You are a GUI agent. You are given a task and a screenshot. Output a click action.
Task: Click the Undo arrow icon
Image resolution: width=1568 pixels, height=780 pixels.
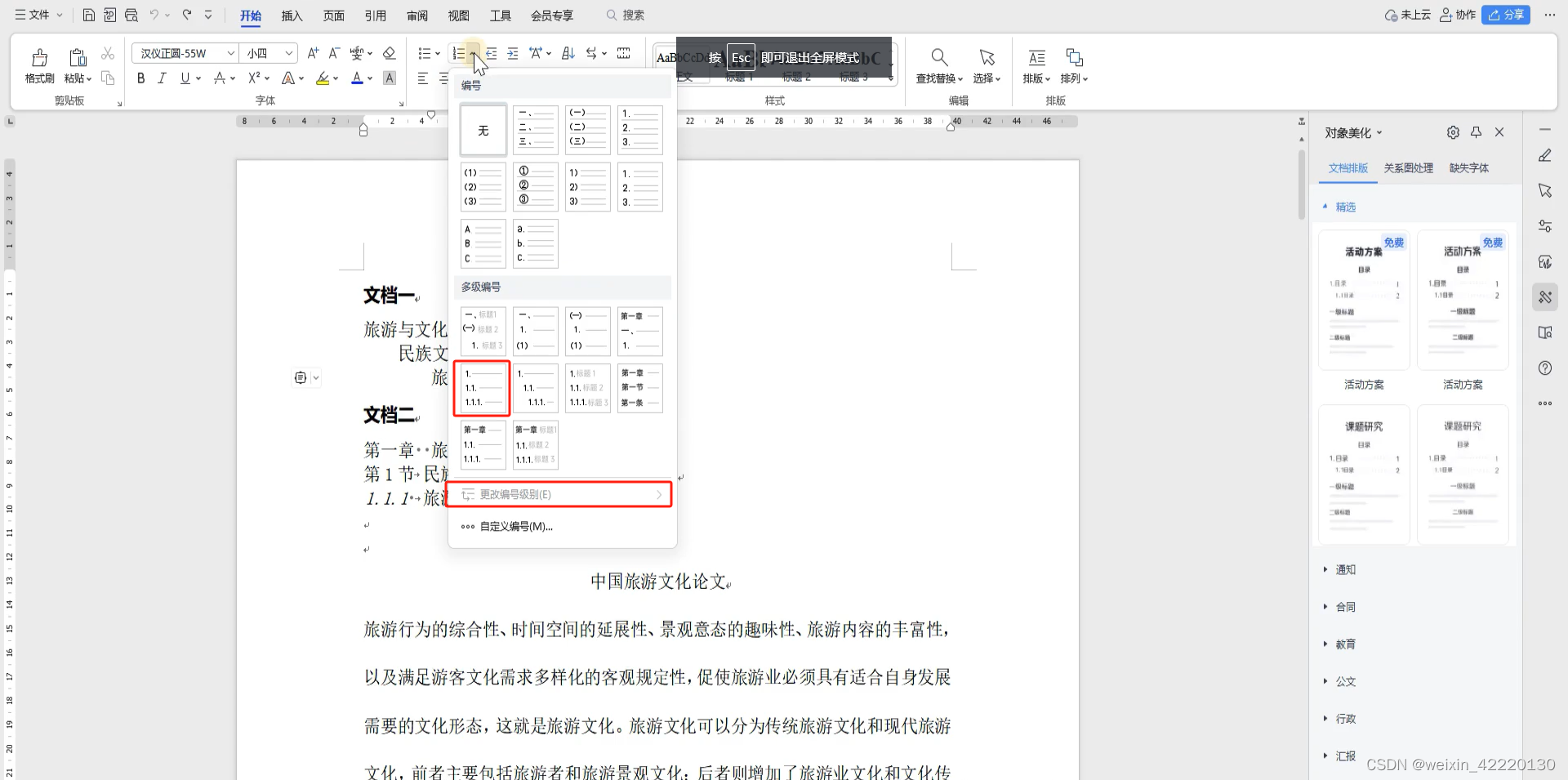click(154, 15)
